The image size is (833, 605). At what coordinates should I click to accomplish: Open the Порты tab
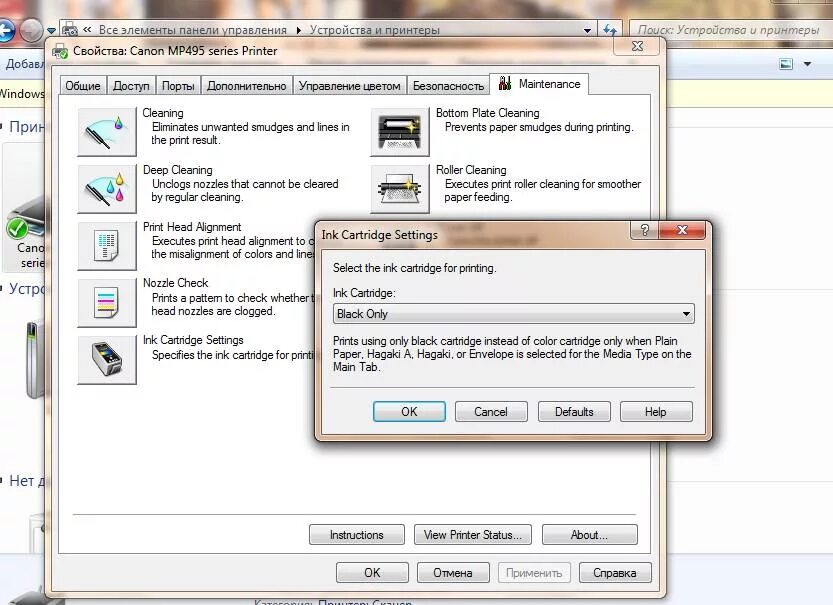(x=178, y=86)
